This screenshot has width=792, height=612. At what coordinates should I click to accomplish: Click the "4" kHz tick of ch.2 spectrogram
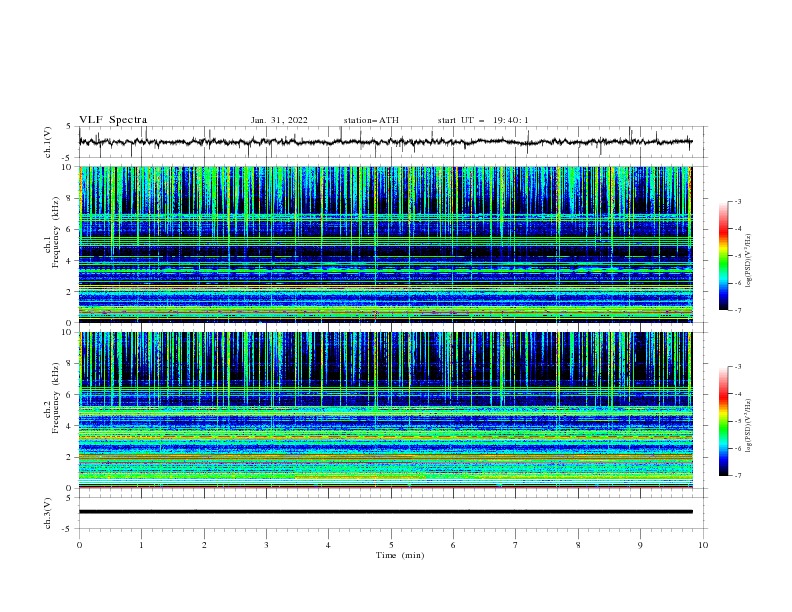[70, 426]
